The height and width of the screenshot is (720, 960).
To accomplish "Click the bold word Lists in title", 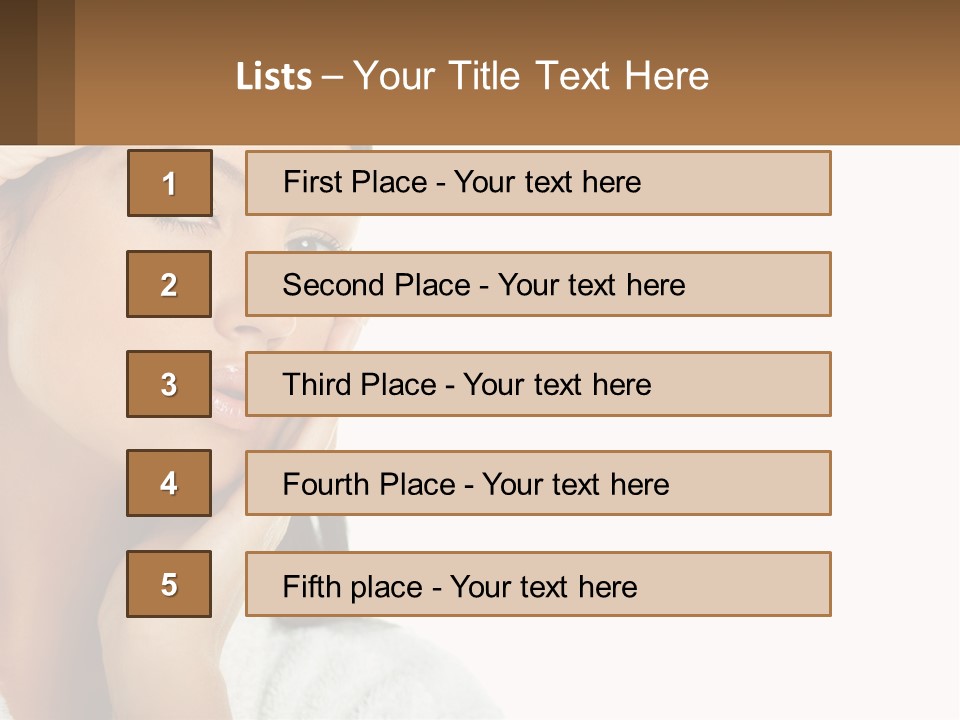I will point(274,77).
